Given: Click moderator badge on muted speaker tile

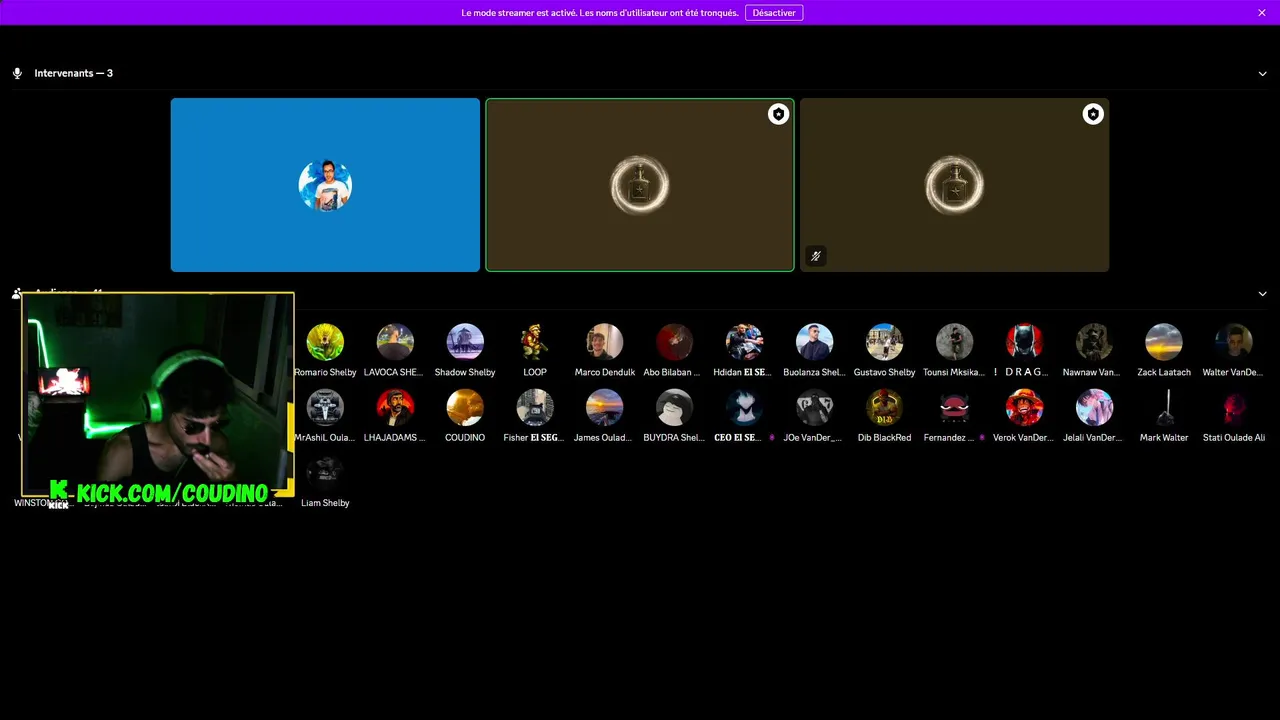Looking at the screenshot, I should [1093, 114].
